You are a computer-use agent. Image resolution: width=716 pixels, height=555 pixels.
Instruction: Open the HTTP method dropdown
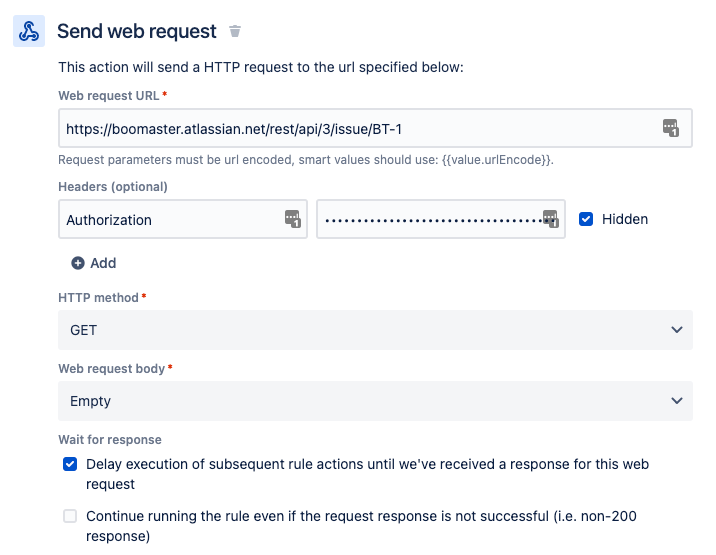(375, 330)
